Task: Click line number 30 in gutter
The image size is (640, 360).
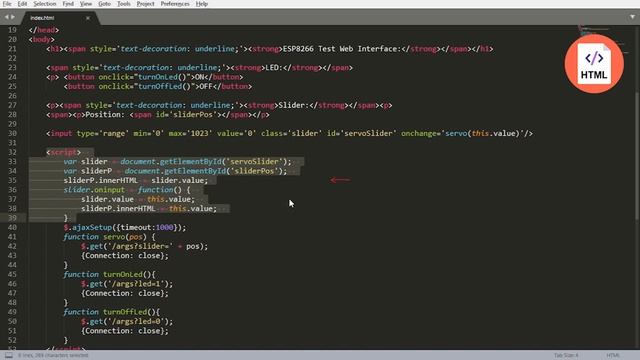Action: tap(12, 133)
